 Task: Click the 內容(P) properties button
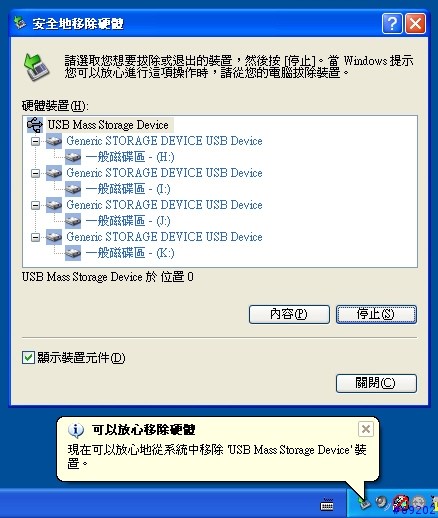[x=289, y=314]
